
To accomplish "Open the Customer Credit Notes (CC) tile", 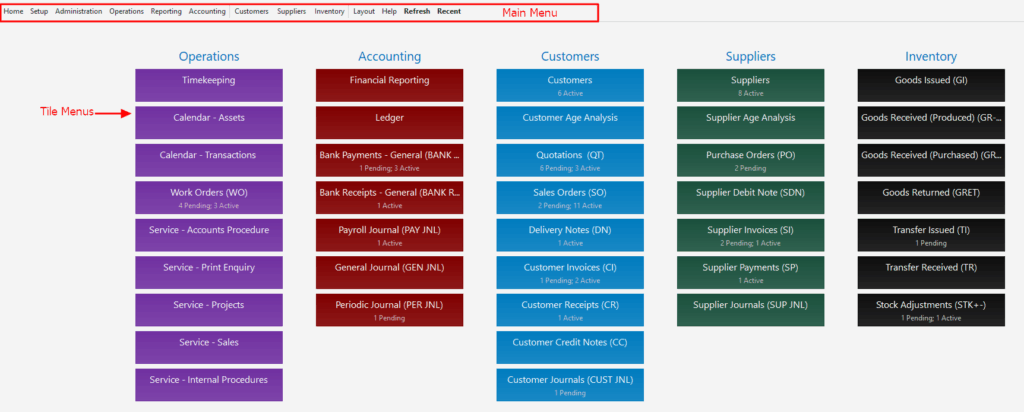I will coord(570,347).
